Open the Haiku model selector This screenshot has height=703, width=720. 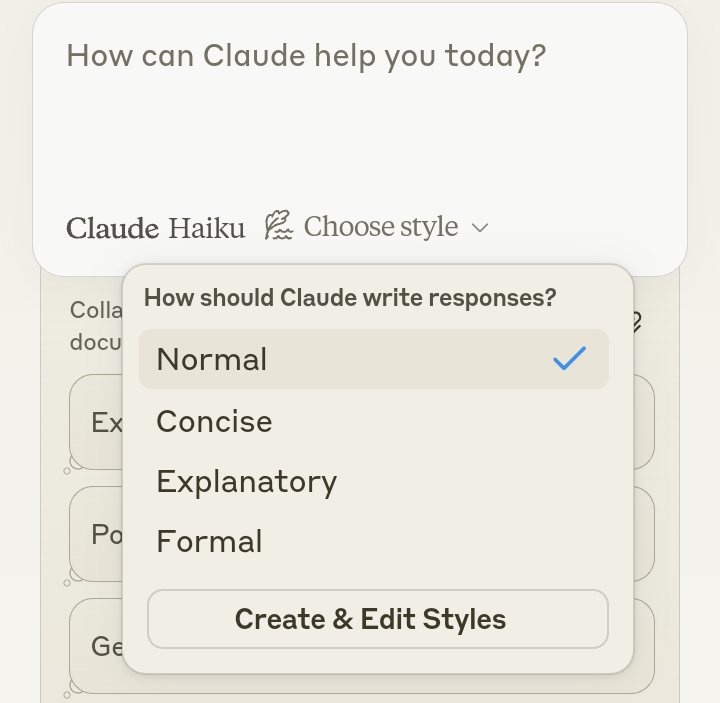point(206,228)
